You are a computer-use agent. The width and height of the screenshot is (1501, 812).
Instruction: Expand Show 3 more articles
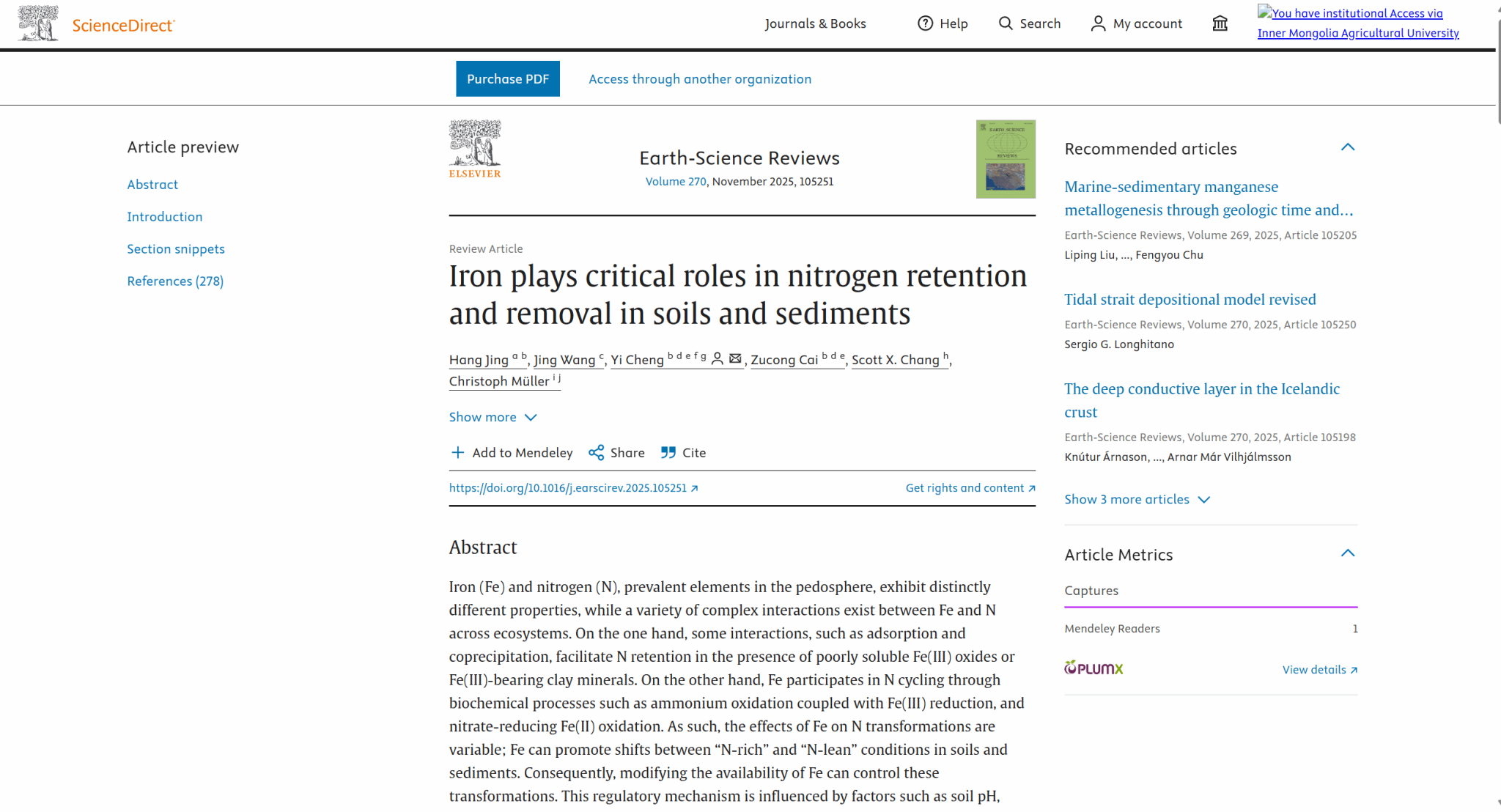coord(1137,499)
